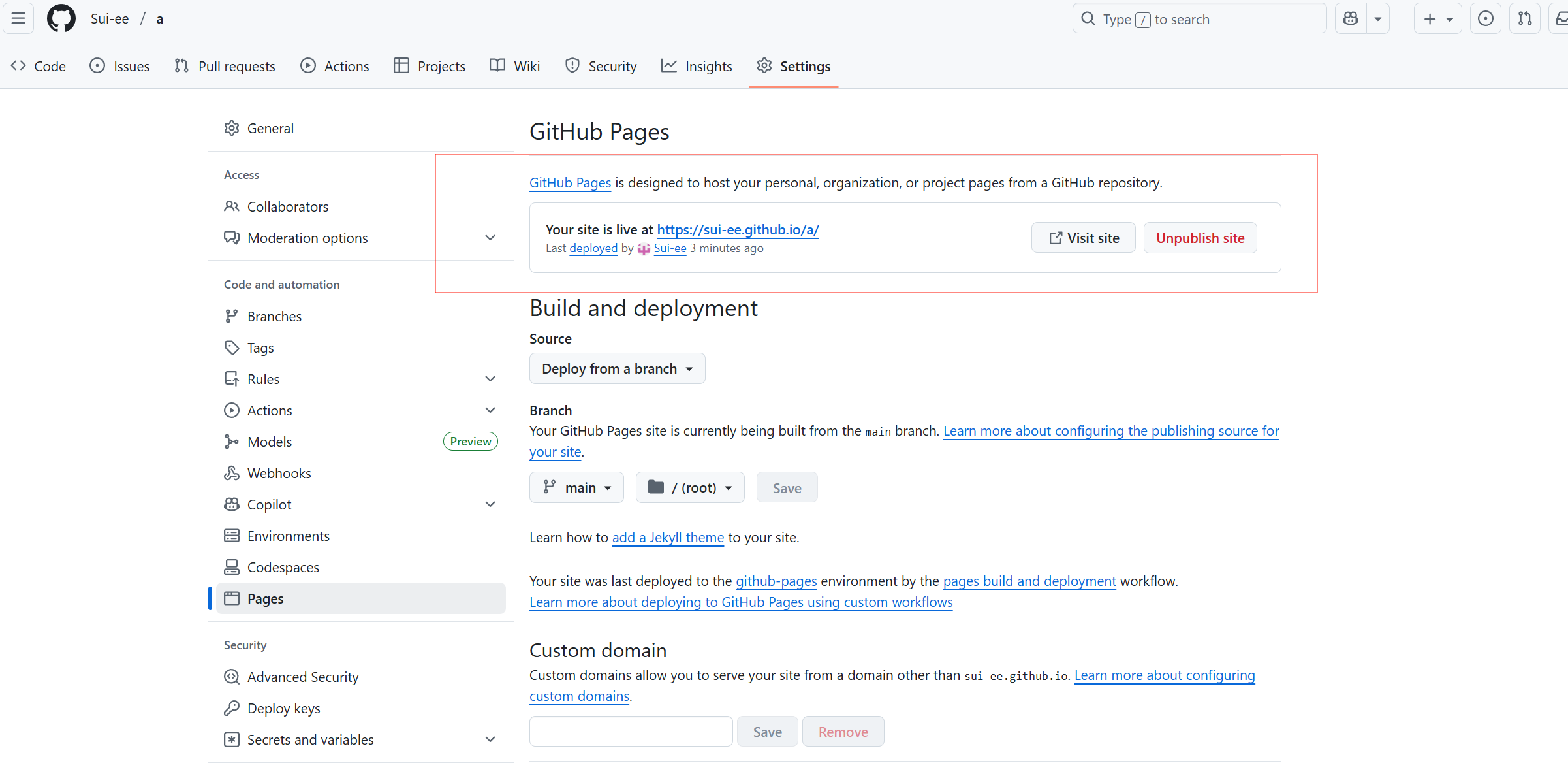1568x776 pixels.
Task: Open the github-pages environment link
Action: click(x=776, y=581)
